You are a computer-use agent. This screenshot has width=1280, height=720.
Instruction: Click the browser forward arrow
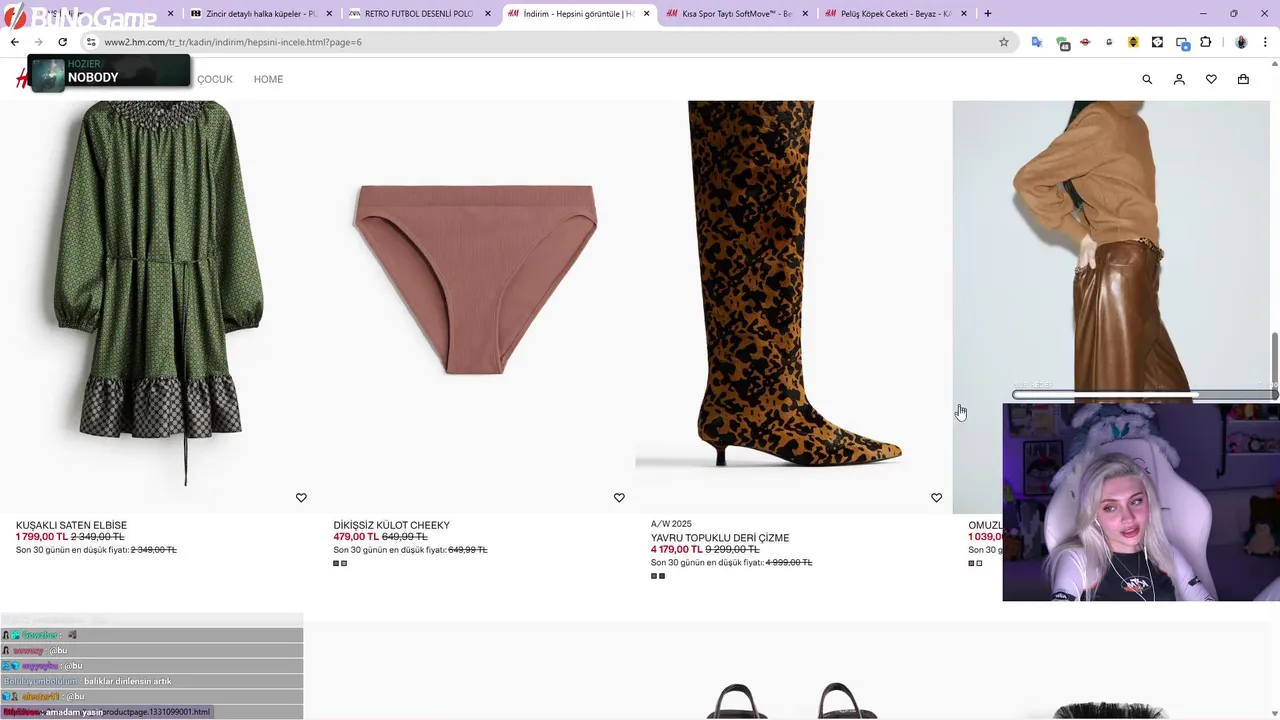pos(38,42)
